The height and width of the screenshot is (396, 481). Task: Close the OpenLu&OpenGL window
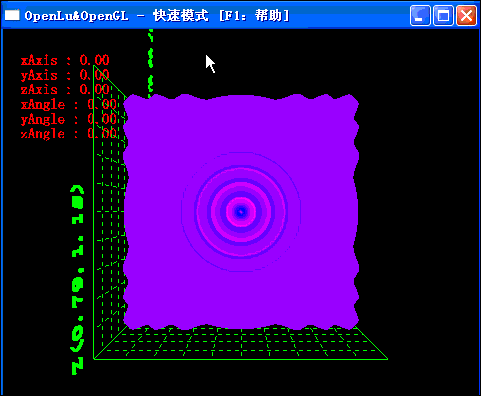[x=466, y=15]
